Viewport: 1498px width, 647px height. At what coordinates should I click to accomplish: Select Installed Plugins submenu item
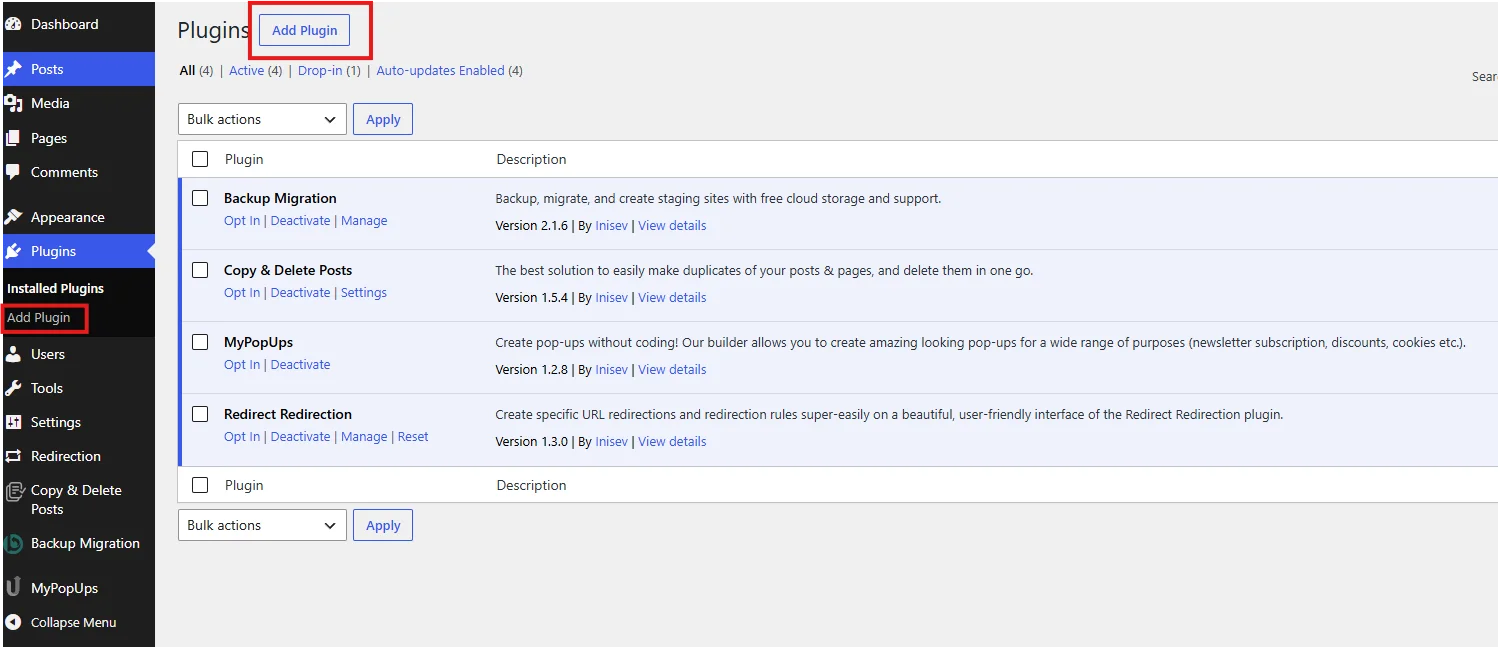pos(55,288)
